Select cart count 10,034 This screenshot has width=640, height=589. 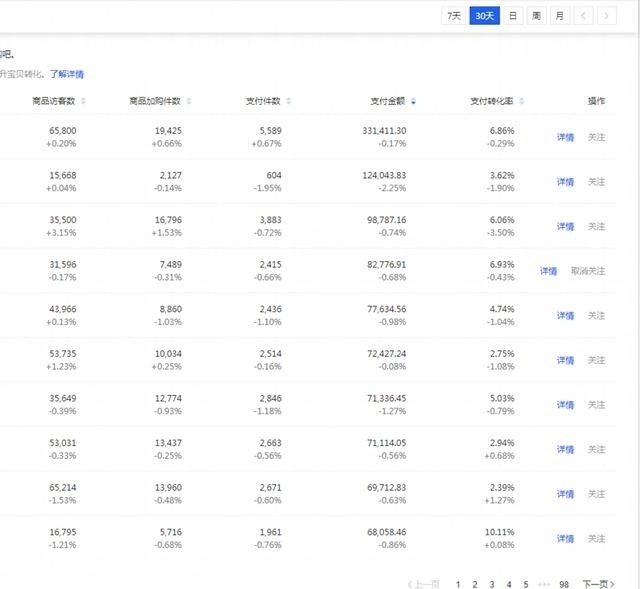(168, 354)
